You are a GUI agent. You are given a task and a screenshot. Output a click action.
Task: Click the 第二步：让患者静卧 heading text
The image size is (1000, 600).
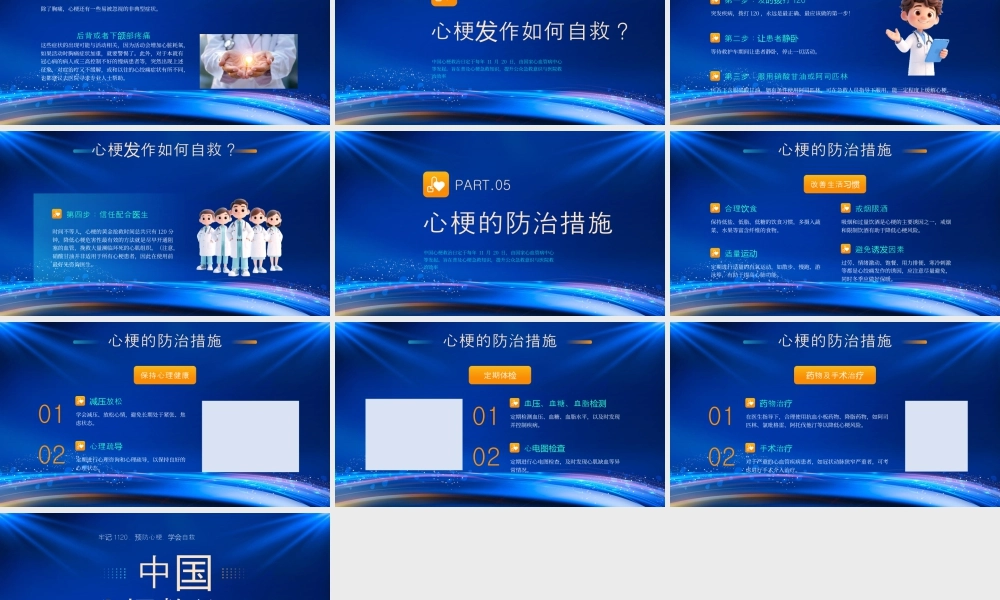click(x=761, y=38)
